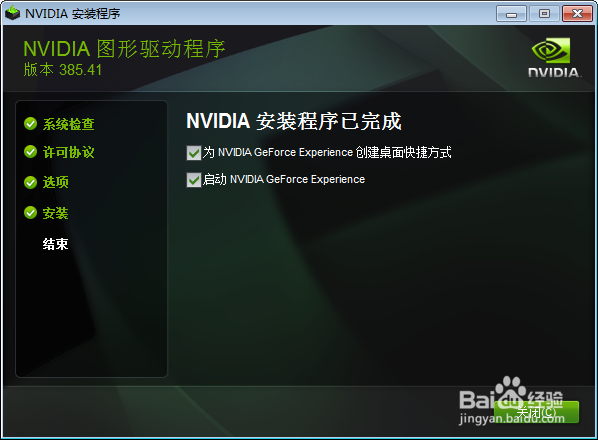This screenshot has width=598, height=440.
Task: Select the 许可协议 step in sidebar
Action: [69, 152]
